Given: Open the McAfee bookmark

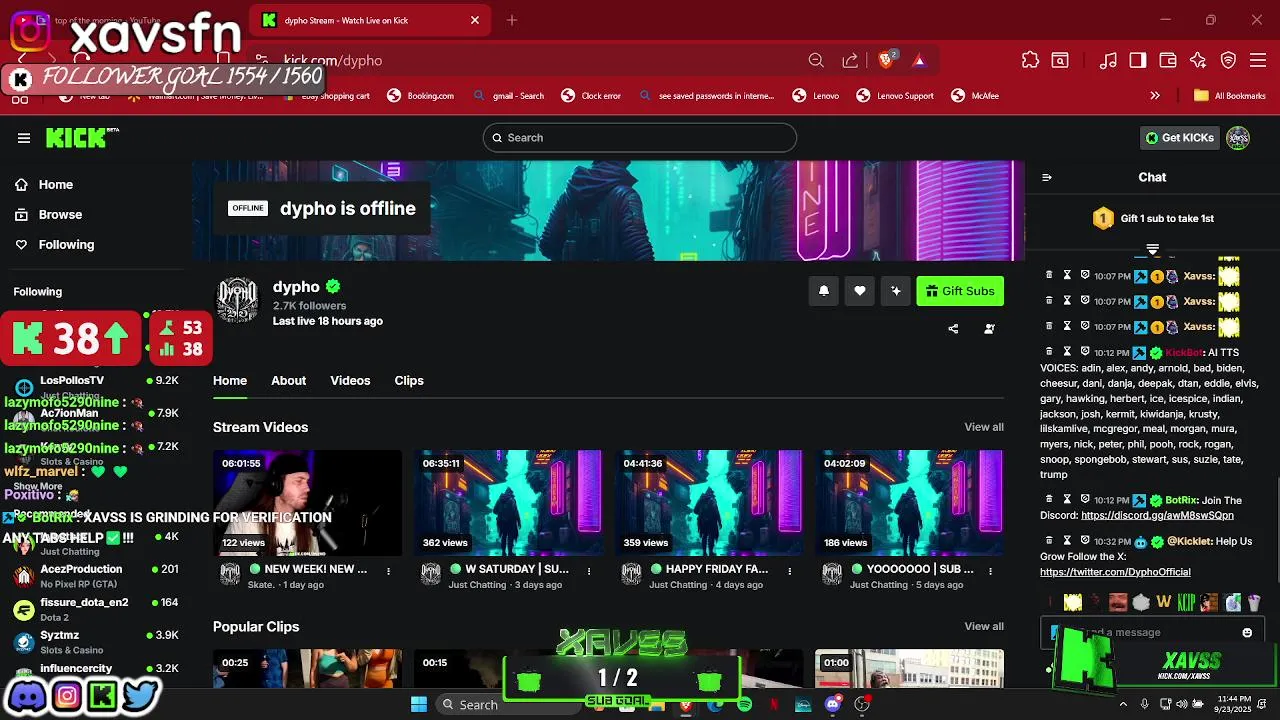Looking at the screenshot, I should [x=974, y=96].
